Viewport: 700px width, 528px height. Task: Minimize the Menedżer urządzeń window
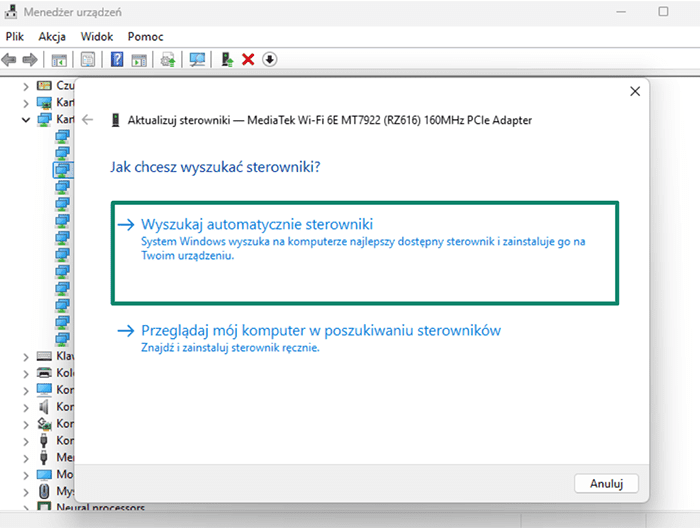coord(621,12)
